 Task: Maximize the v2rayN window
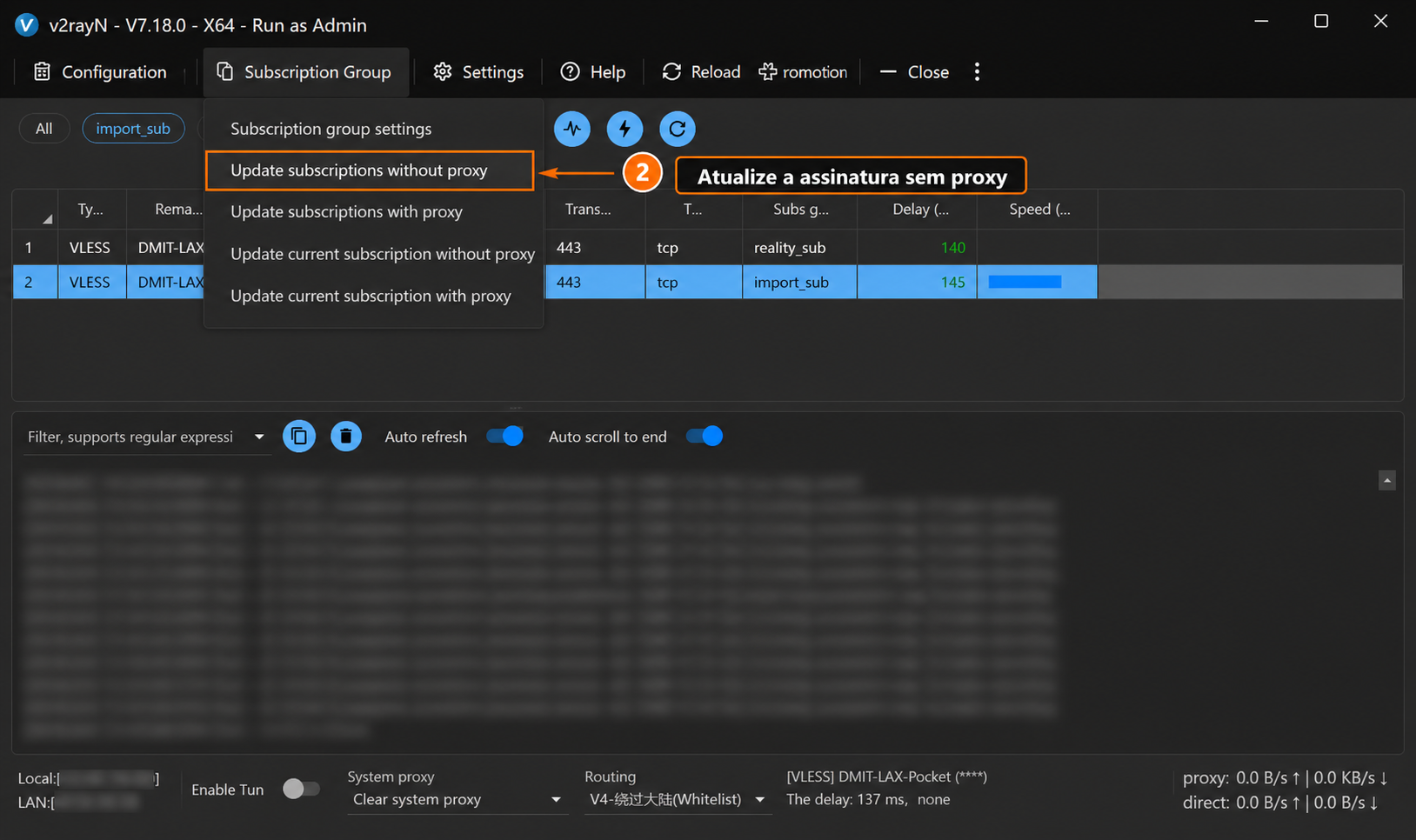[1321, 21]
